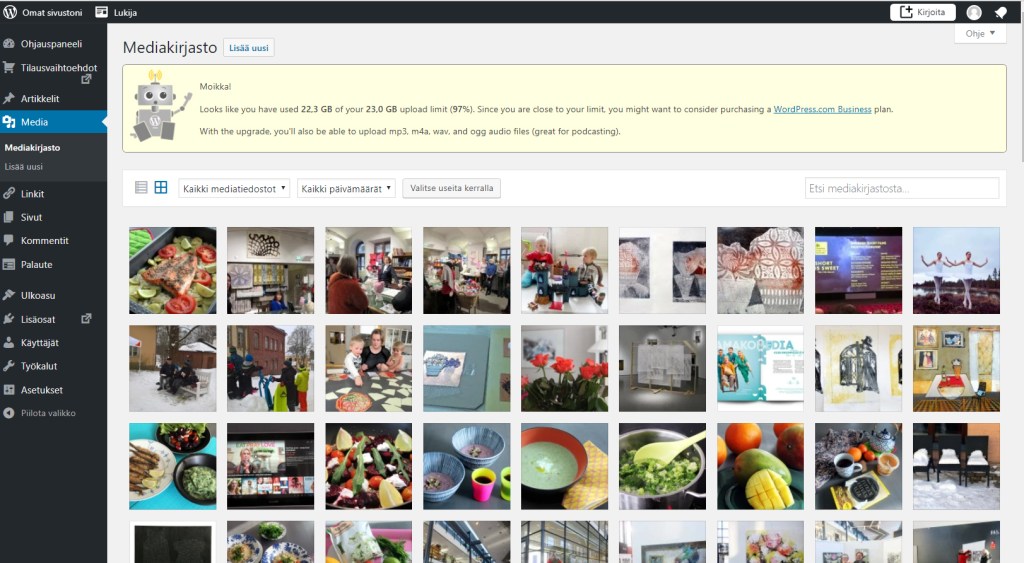Open notifications bell icon
The height and width of the screenshot is (563, 1024).
(1000, 12)
